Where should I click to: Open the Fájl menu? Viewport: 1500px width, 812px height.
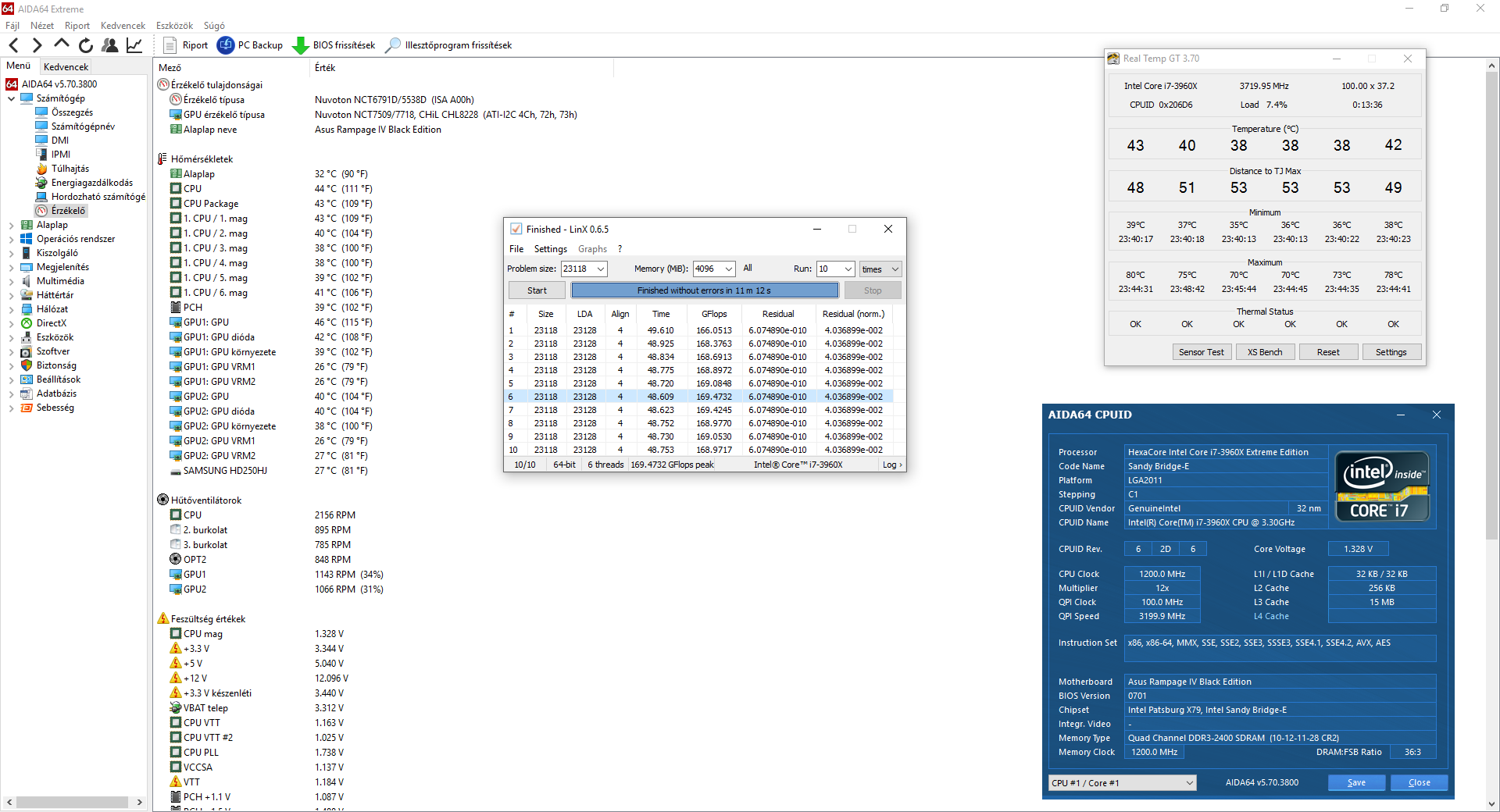[12, 26]
